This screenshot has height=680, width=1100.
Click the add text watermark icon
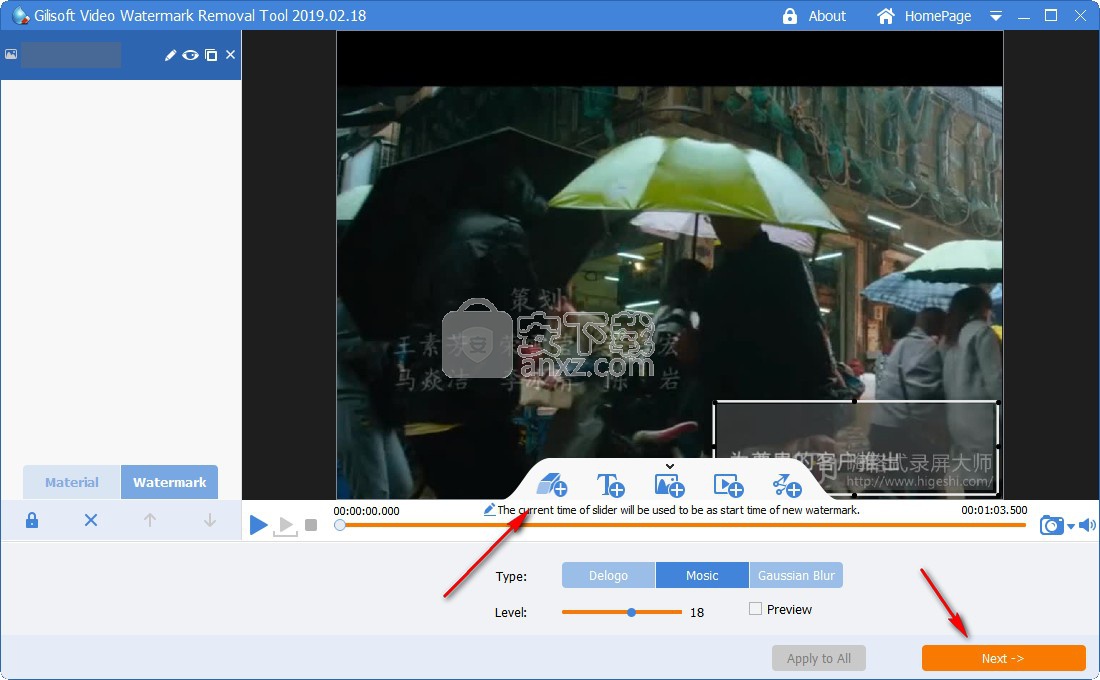point(610,485)
